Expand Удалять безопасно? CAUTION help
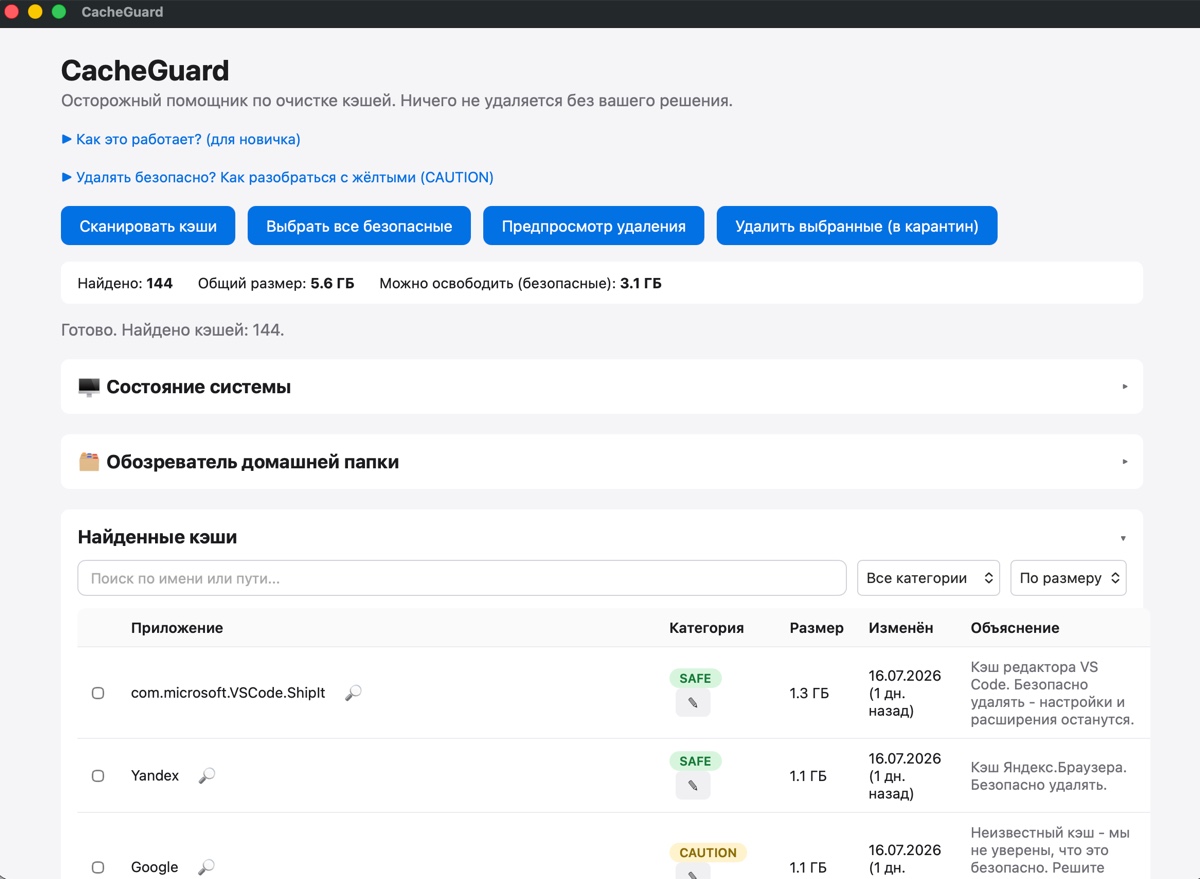Image resolution: width=1200 pixels, height=879 pixels. (x=277, y=177)
